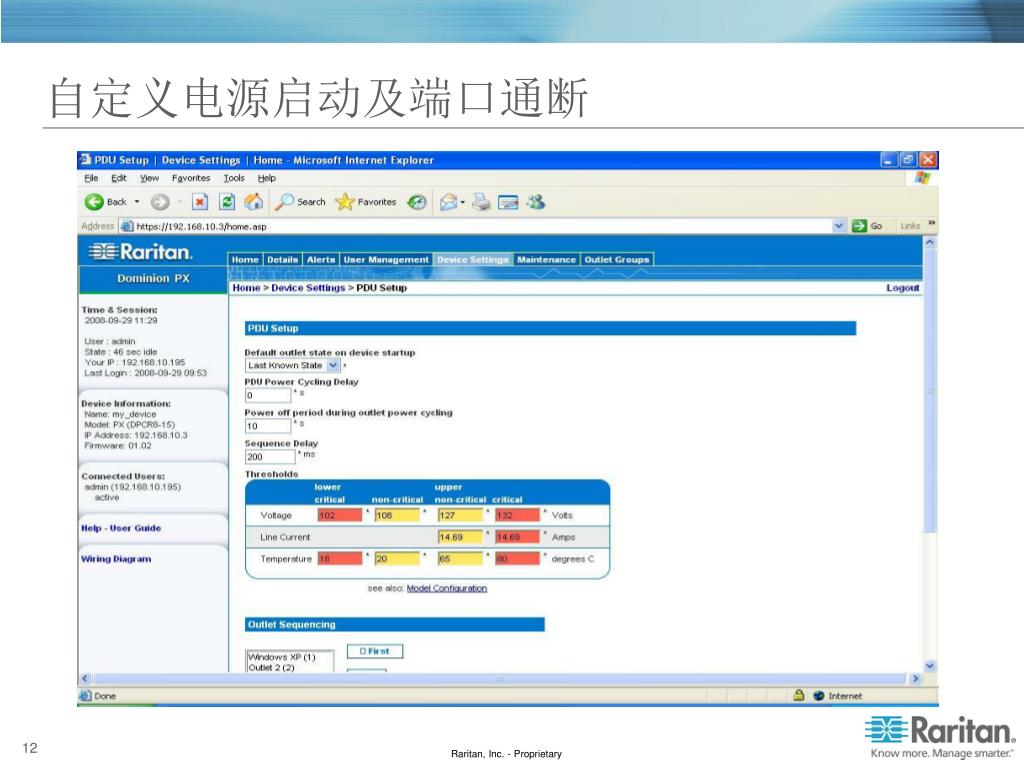Click the browser address URL field
The image size is (1024, 768).
click(483, 226)
